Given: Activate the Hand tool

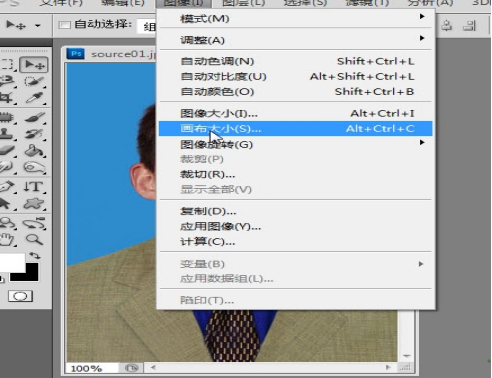Looking at the screenshot, I should (7, 239).
